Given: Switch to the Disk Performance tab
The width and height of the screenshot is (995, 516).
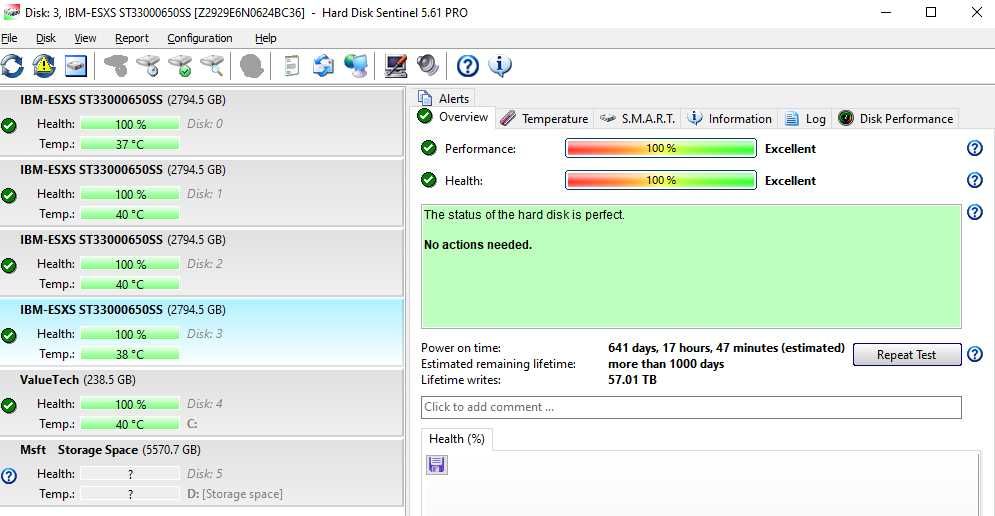Looking at the screenshot, I should [895, 119].
